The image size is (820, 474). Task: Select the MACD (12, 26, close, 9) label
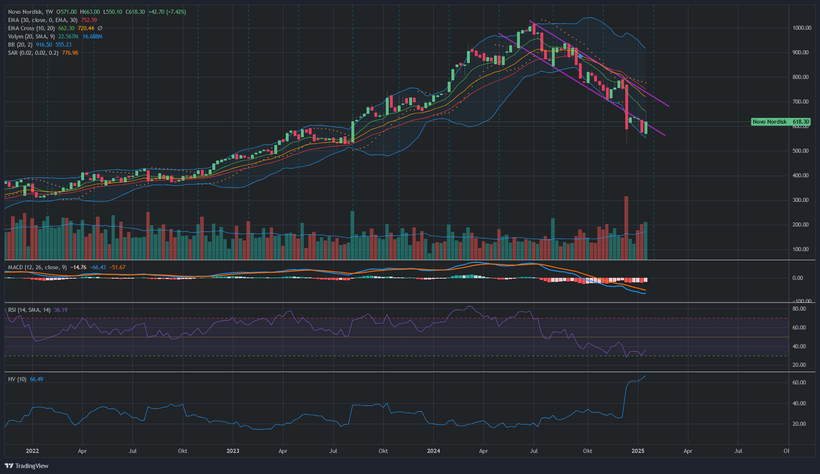(32, 267)
